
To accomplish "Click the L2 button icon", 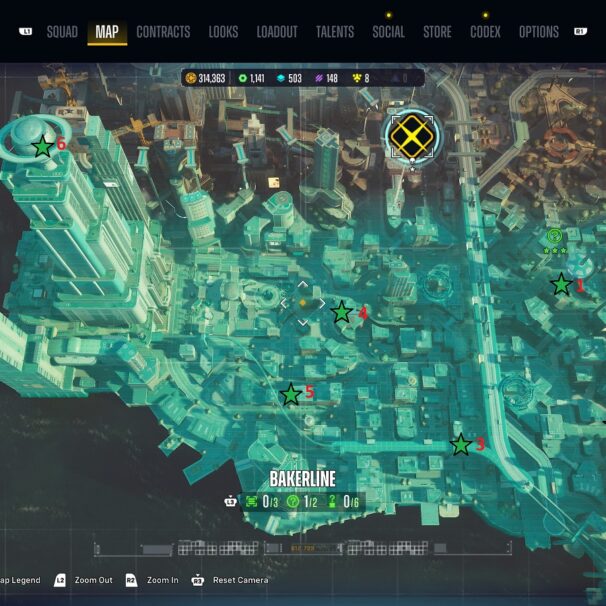I will coord(60,580).
